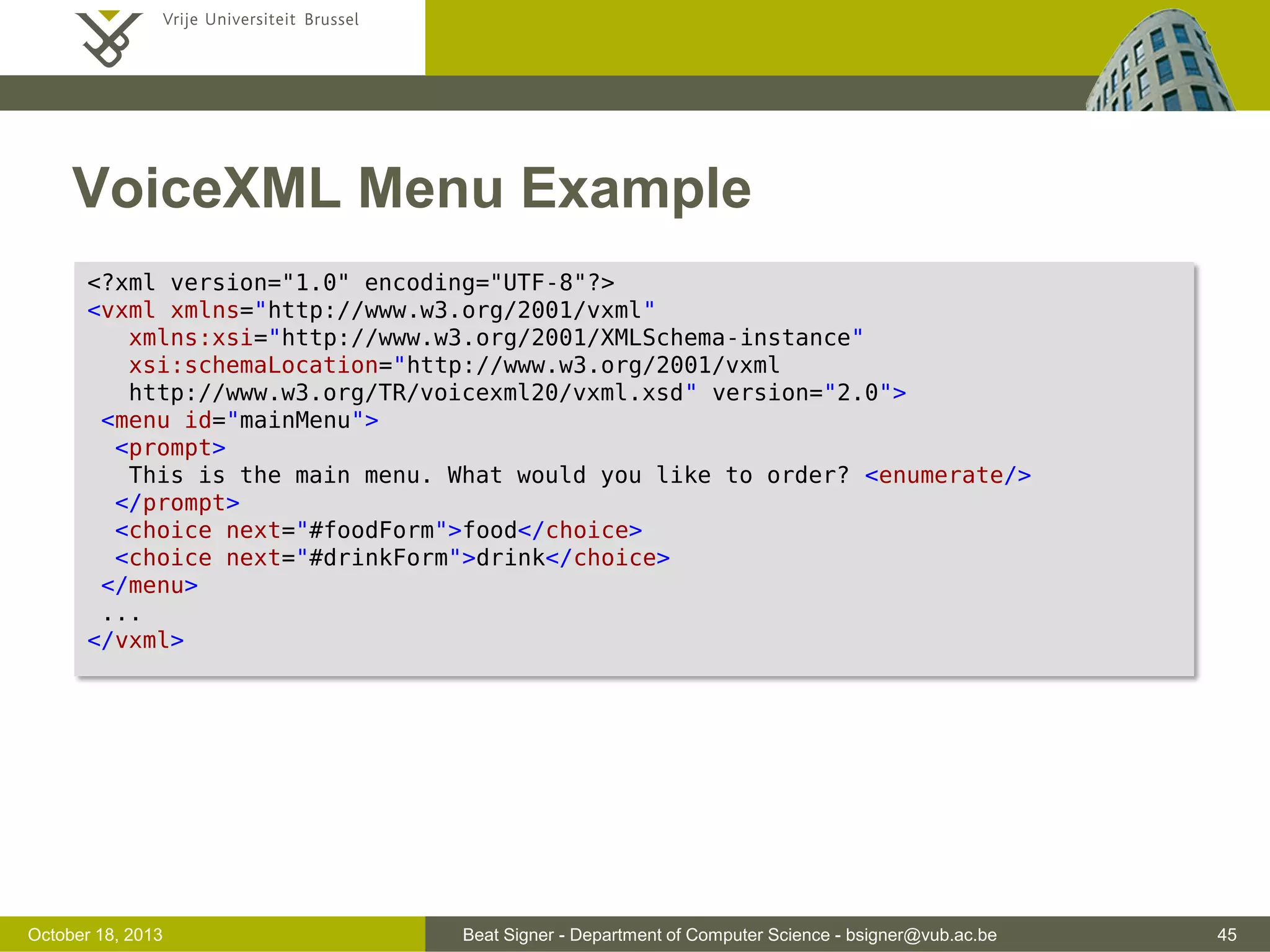This screenshot has width=1270, height=952.
Task: Click the vxml xmlns opening tag line
Action: point(371,310)
